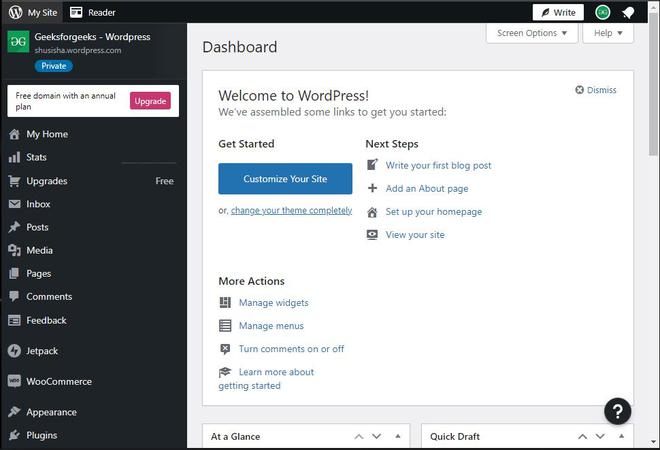The image size is (660, 450).
Task: Open the Pages menu item
Action: click(39, 274)
